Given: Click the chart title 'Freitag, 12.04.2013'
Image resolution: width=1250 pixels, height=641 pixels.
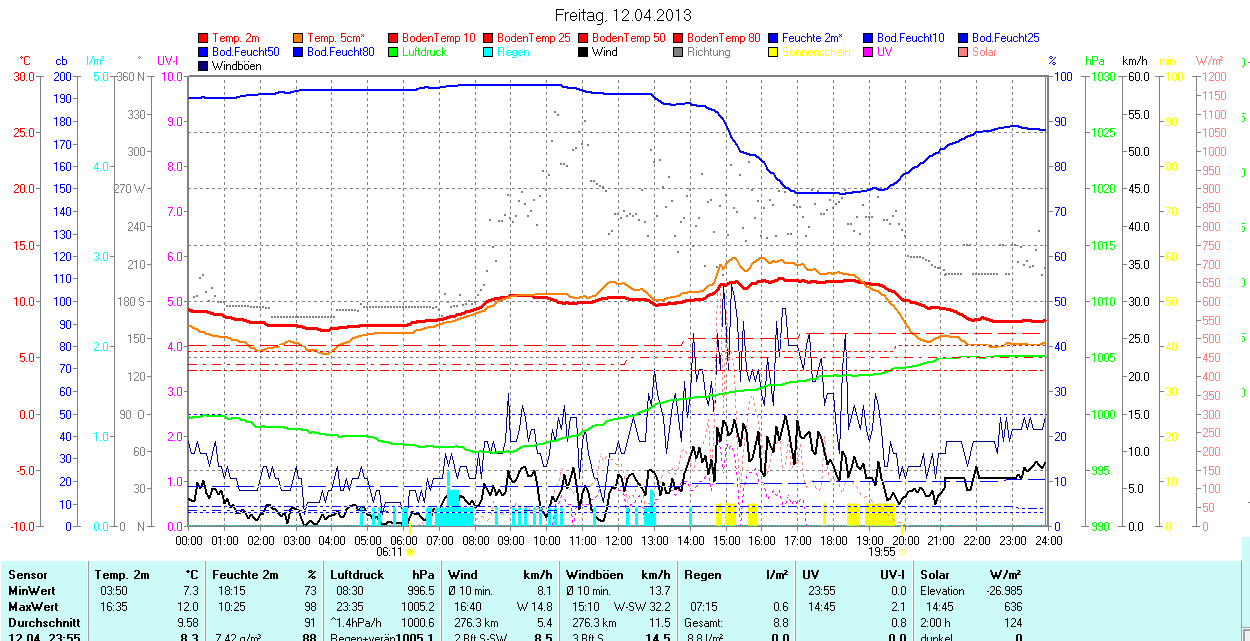Looking at the screenshot, I should pyautogui.click(x=623, y=15).
